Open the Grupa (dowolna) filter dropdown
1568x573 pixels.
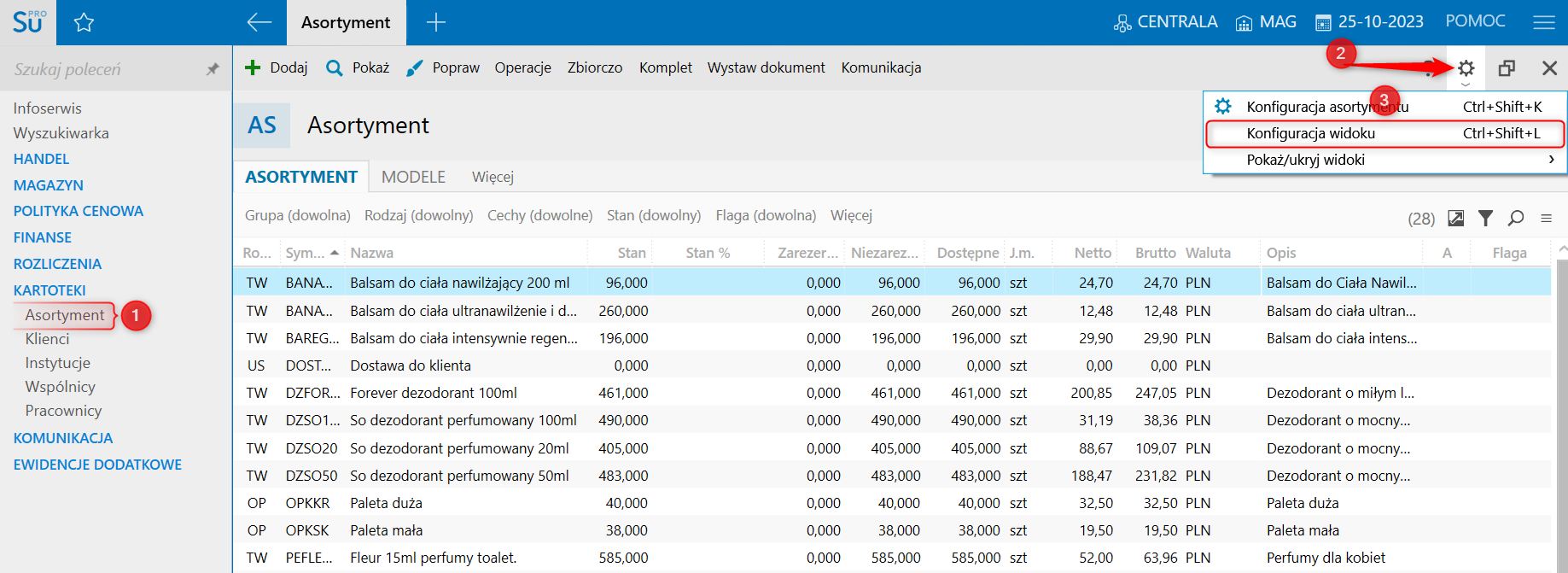point(297,215)
